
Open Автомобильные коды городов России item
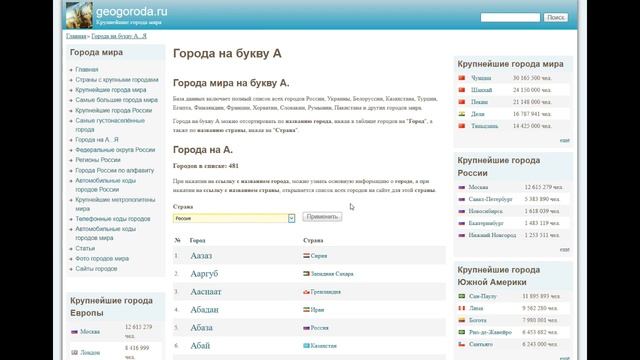coord(105,185)
